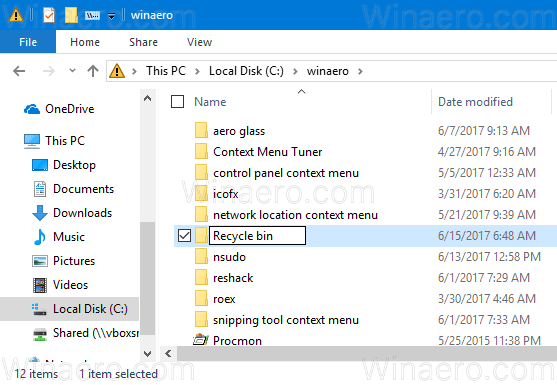Click the horizontal scrollbar track of file list
Screen dimensions: 557x385
pyautogui.click(x=367, y=353)
